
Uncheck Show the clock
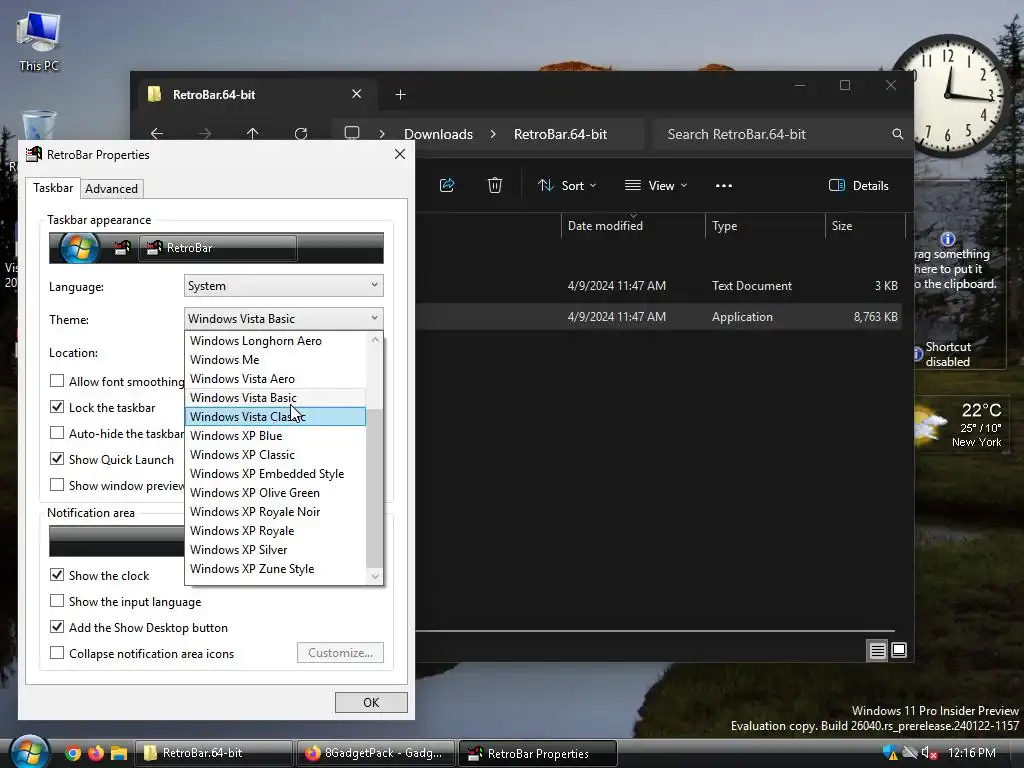click(57, 575)
